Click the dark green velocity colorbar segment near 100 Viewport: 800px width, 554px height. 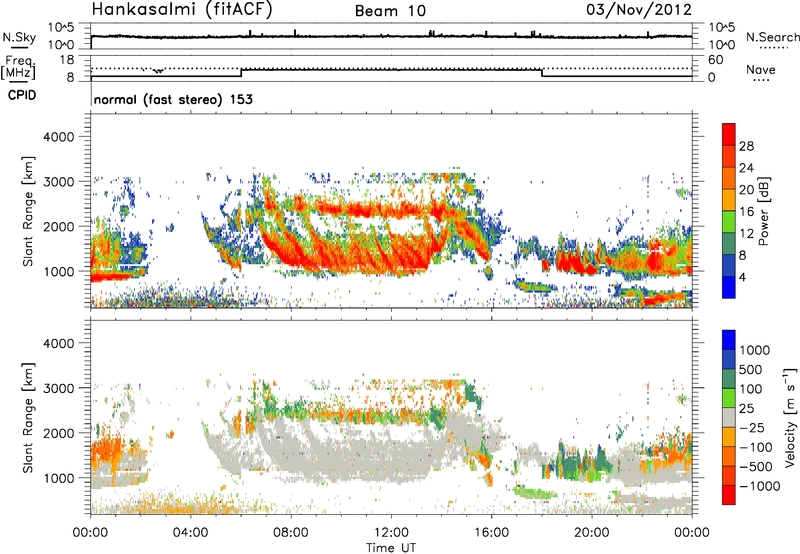tap(729, 379)
